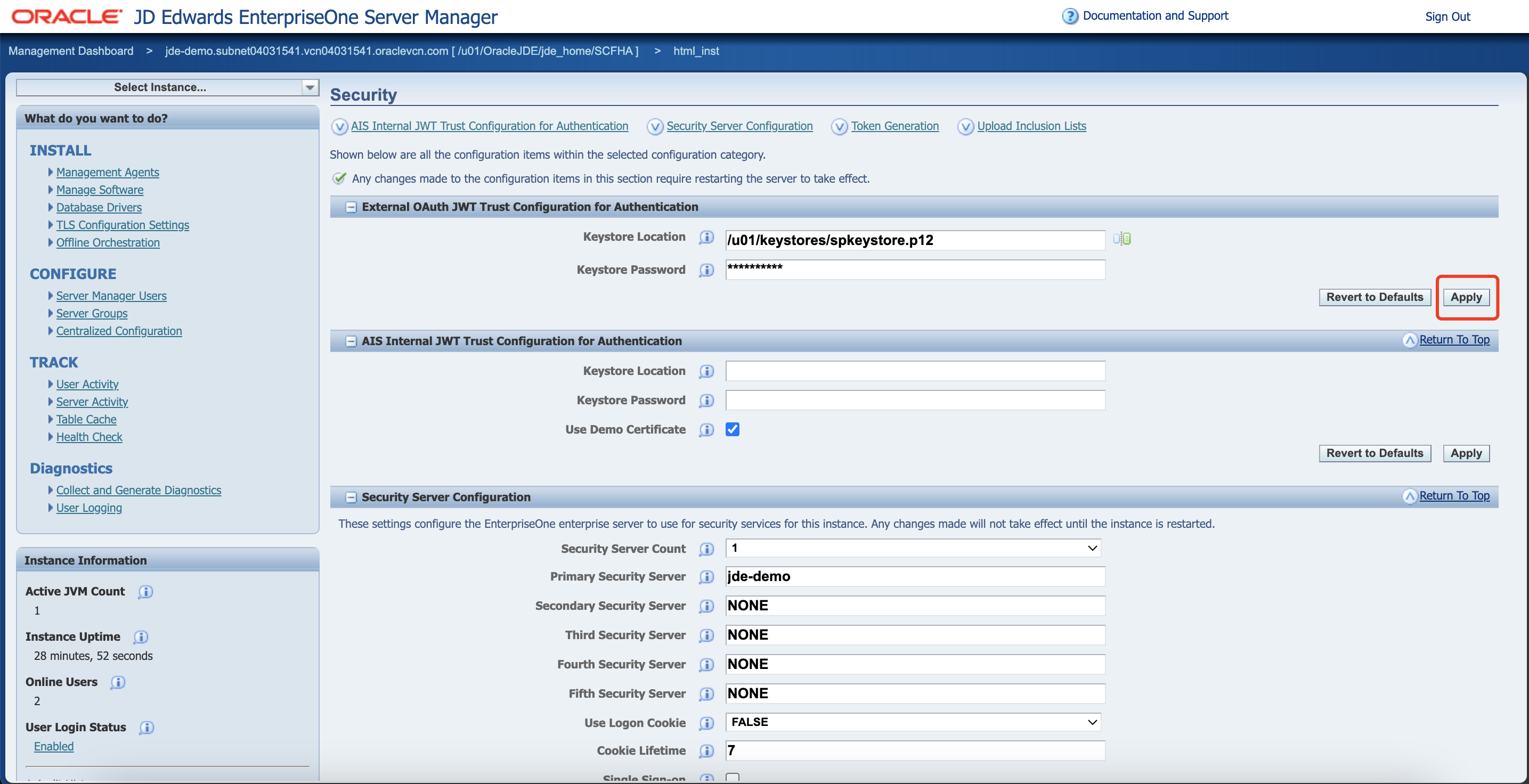Open Collect and Generate Diagnostics link

tap(139, 490)
